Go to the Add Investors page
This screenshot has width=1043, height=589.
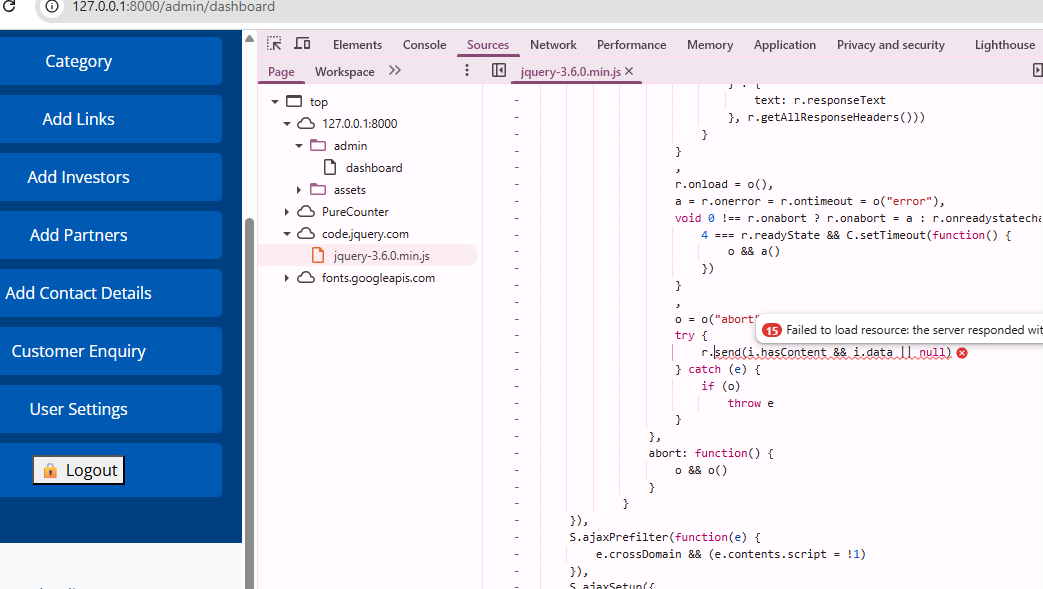click(79, 177)
